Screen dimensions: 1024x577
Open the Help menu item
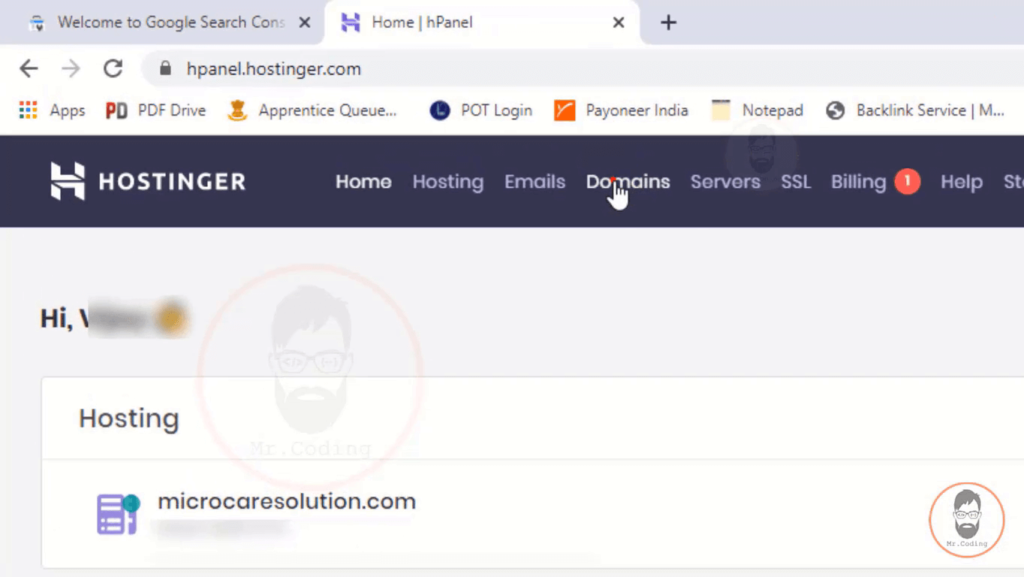pyautogui.click(x=961, y=181)
